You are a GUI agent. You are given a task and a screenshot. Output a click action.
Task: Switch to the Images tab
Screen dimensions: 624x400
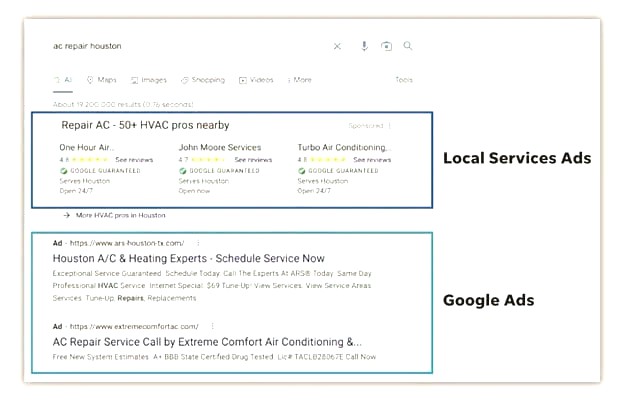coord(149,80)
